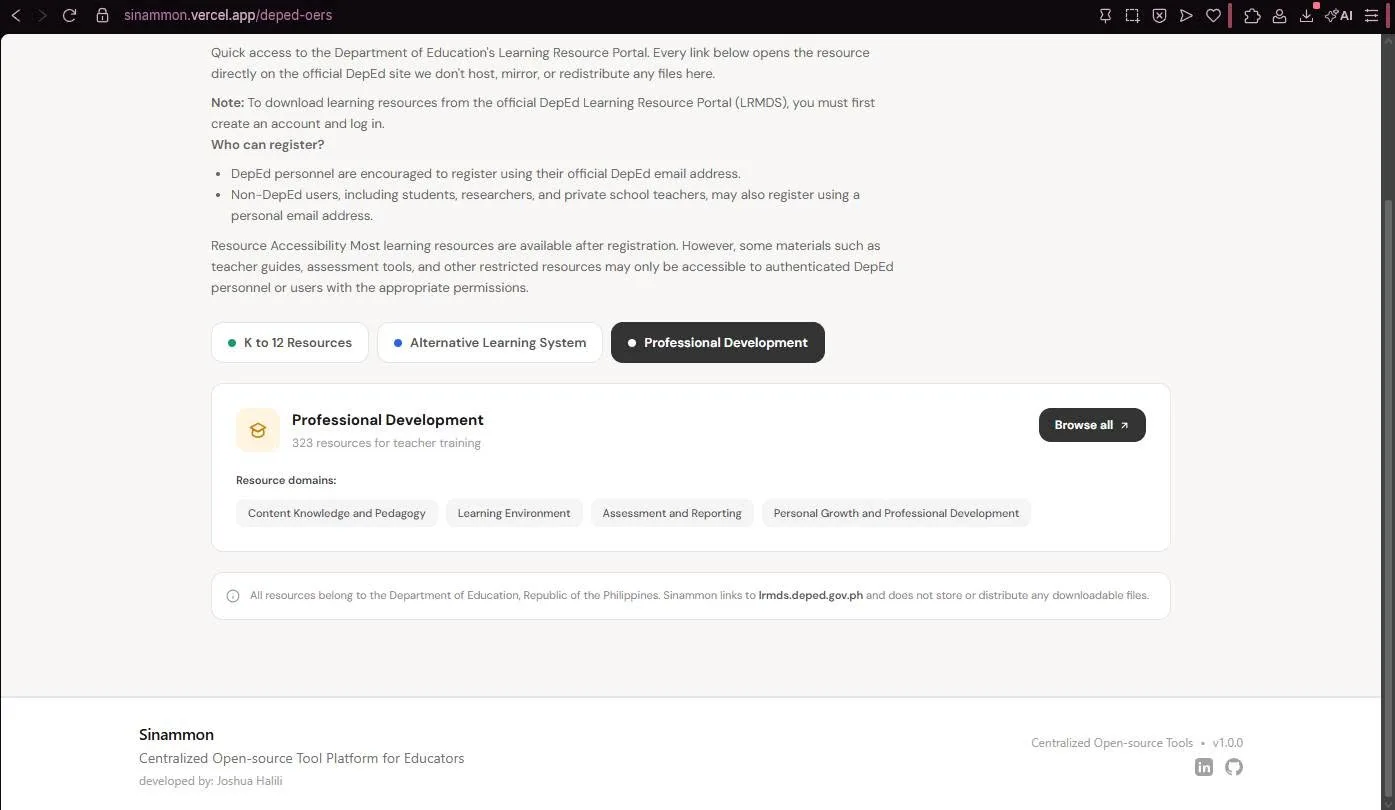Viewport: 1395px width, 810px height.
Task: Click the heart bookmark icon
Action: (x=1213, y=15)
